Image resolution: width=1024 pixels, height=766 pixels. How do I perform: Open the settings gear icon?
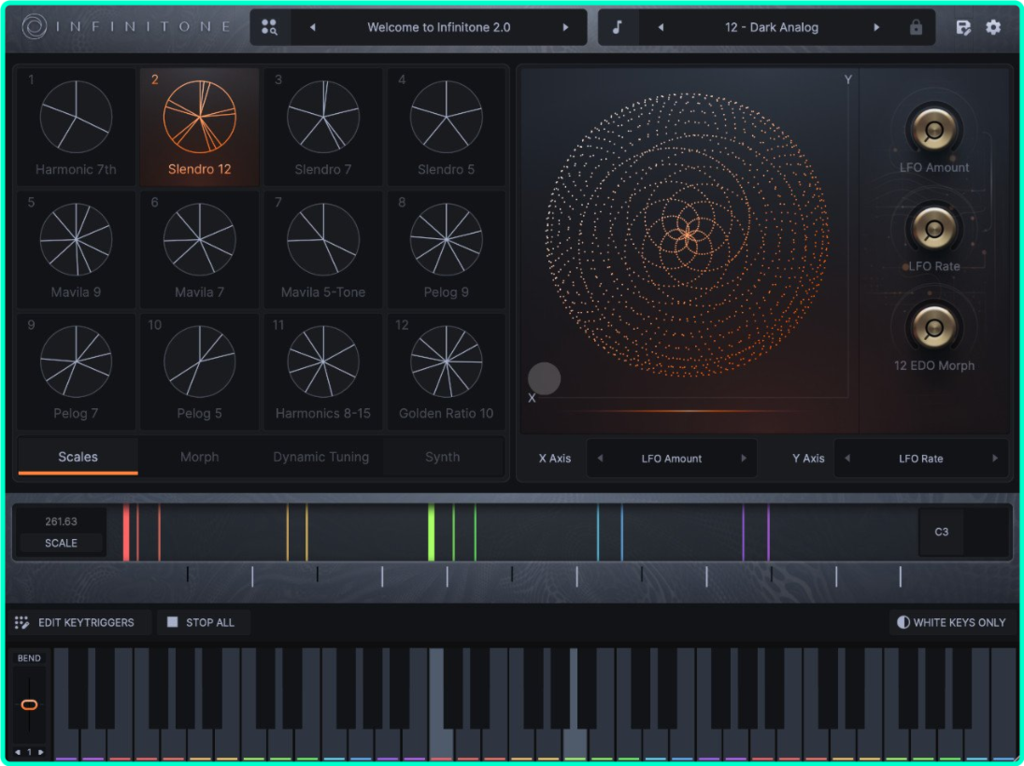point(993,27)
